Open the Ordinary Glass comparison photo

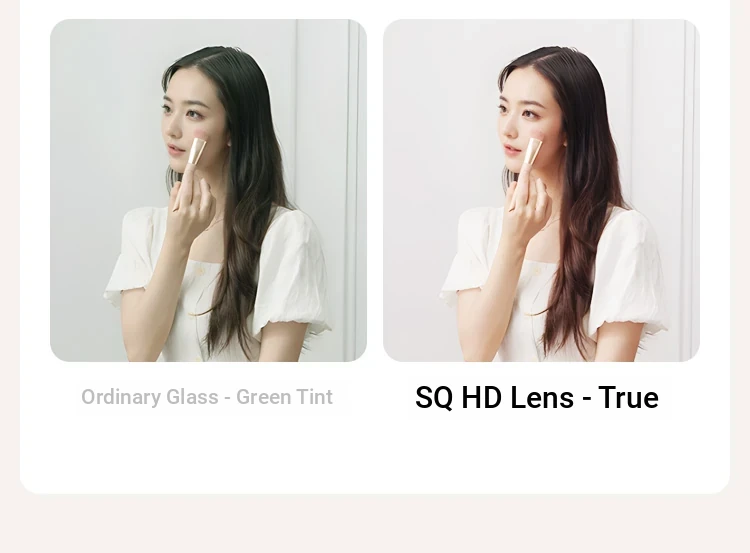[x=208, y=190]
